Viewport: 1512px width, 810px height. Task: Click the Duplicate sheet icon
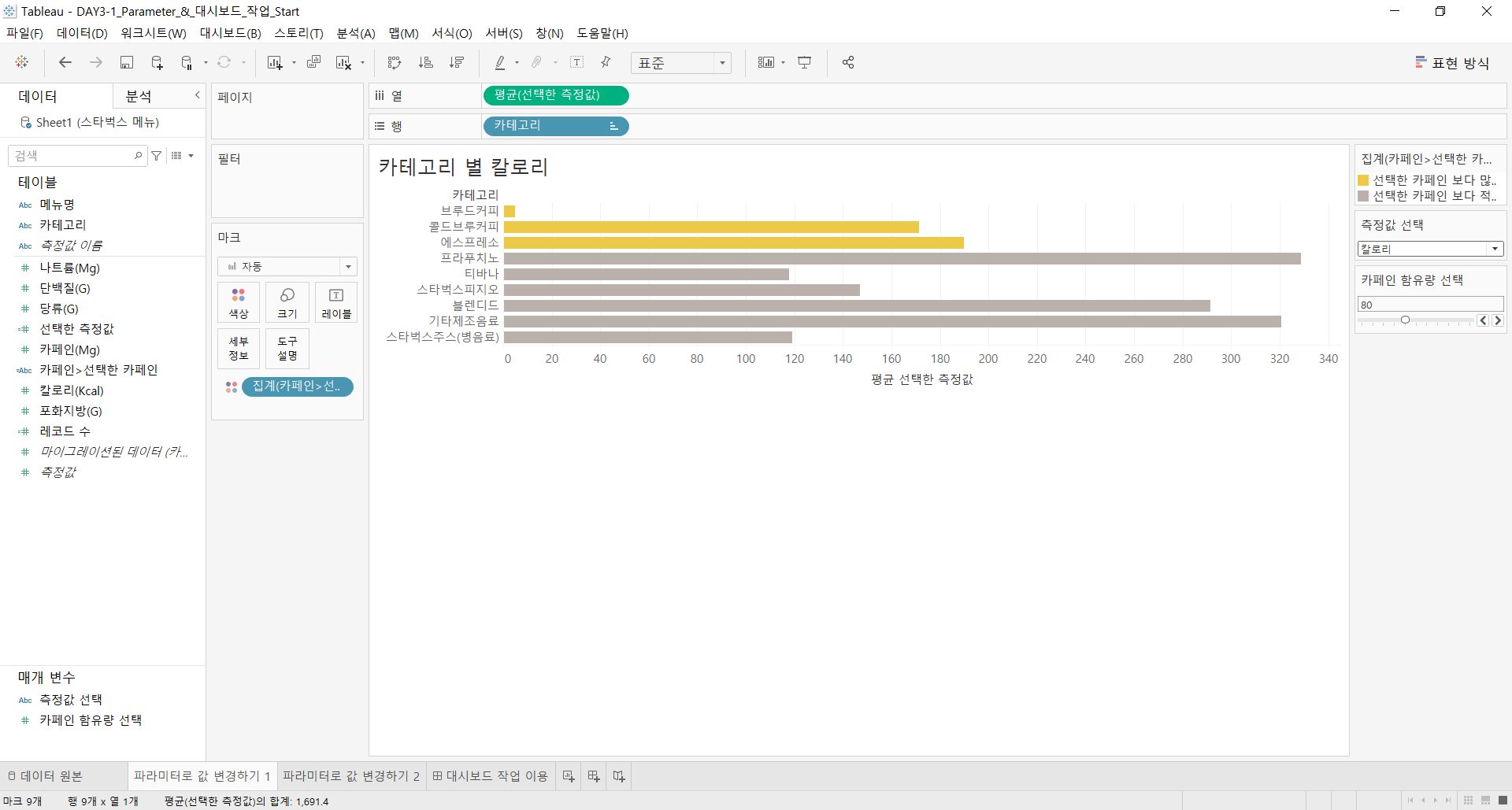(x=313, y=62)
